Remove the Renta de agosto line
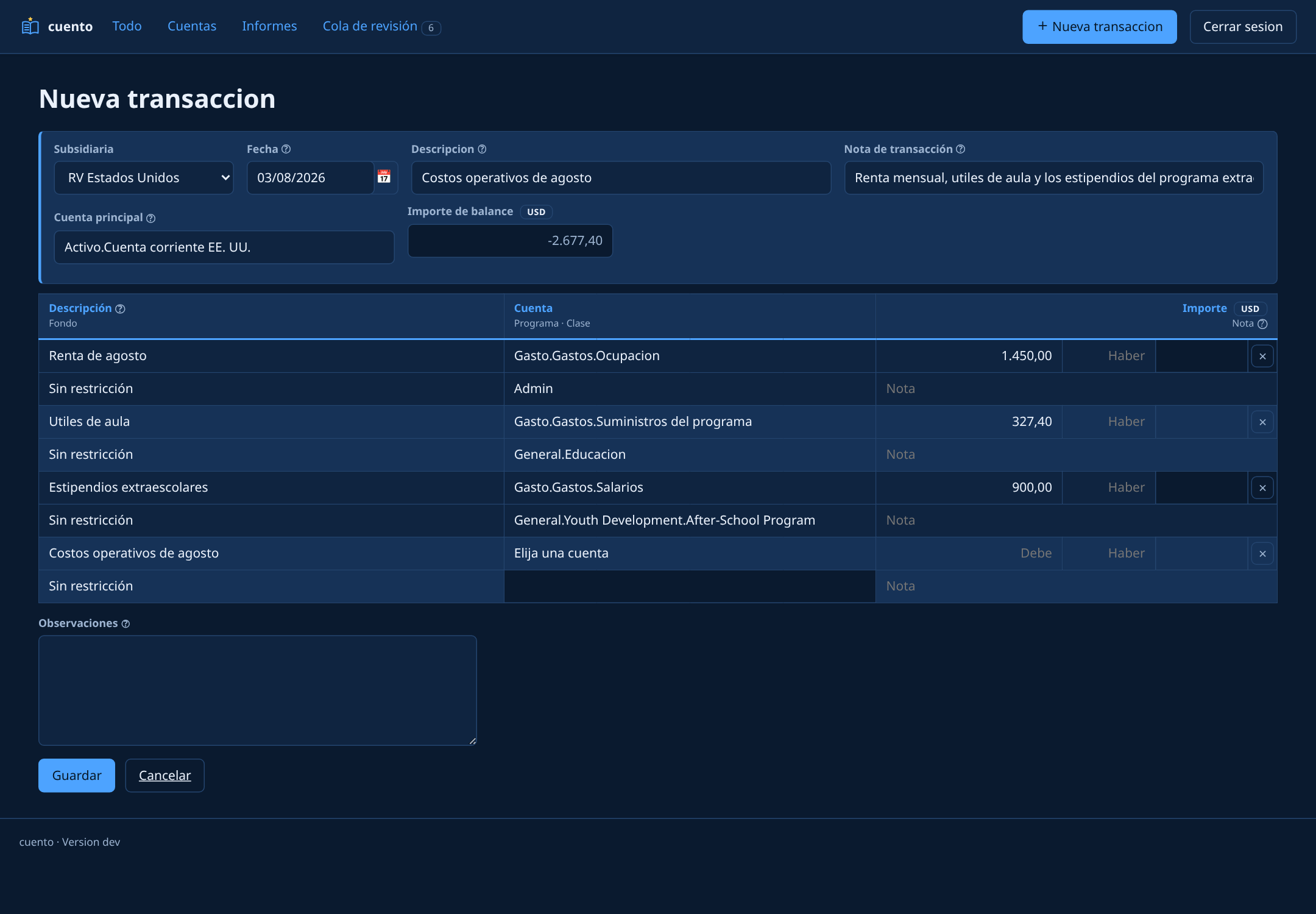The width and height of the screenshot is (1316, 914). tap(1262, 356)
